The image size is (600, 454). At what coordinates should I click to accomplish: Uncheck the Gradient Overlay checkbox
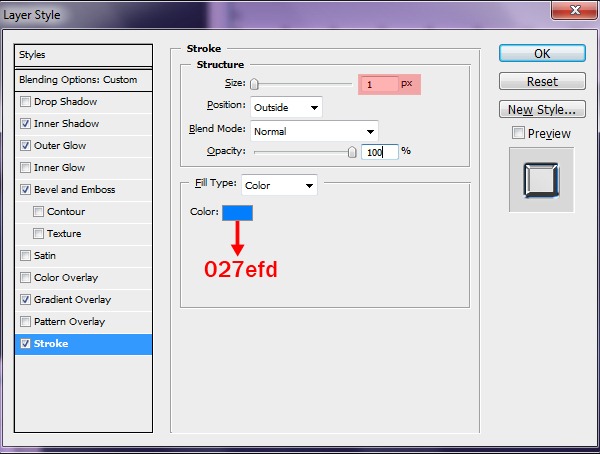click(x=25, y=299)
